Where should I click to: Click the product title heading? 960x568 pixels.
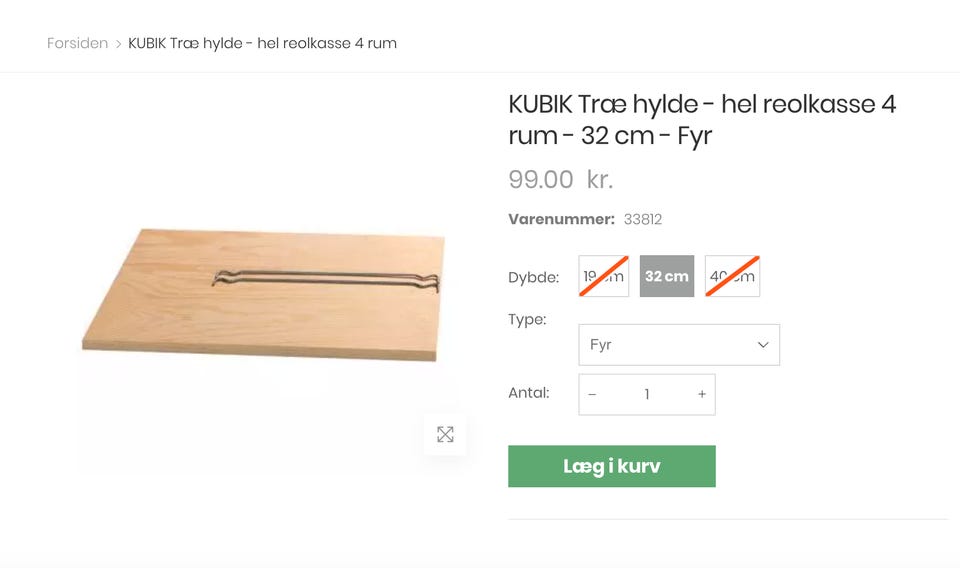[702, 120]
